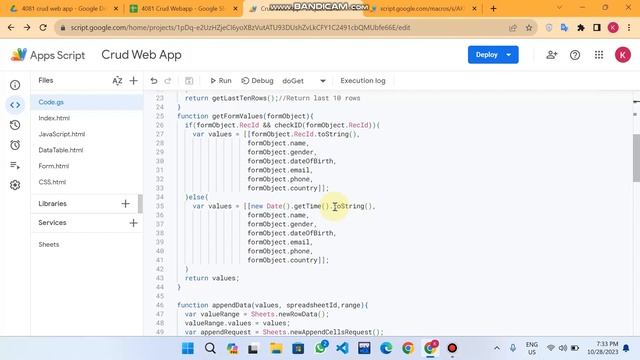640x360 pixels.
Task: Click line number 46 in the gutter
Action: click(160, 305)
